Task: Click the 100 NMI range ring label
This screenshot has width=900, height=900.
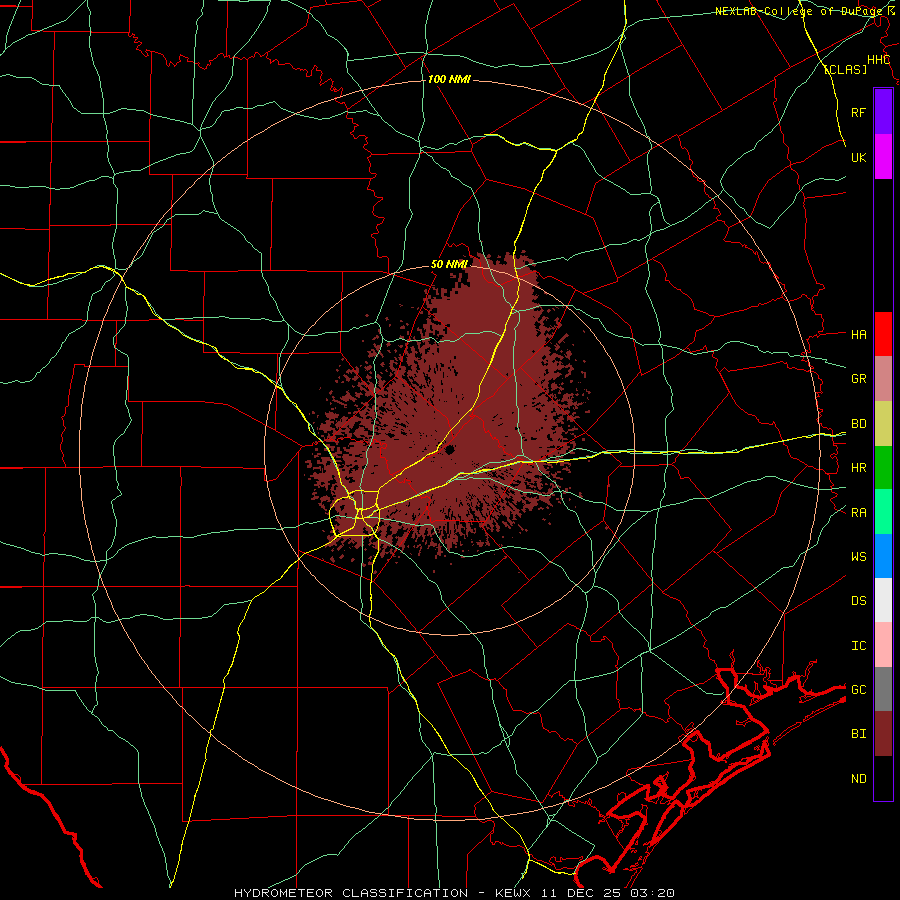Action: click(x=449, y=79)
